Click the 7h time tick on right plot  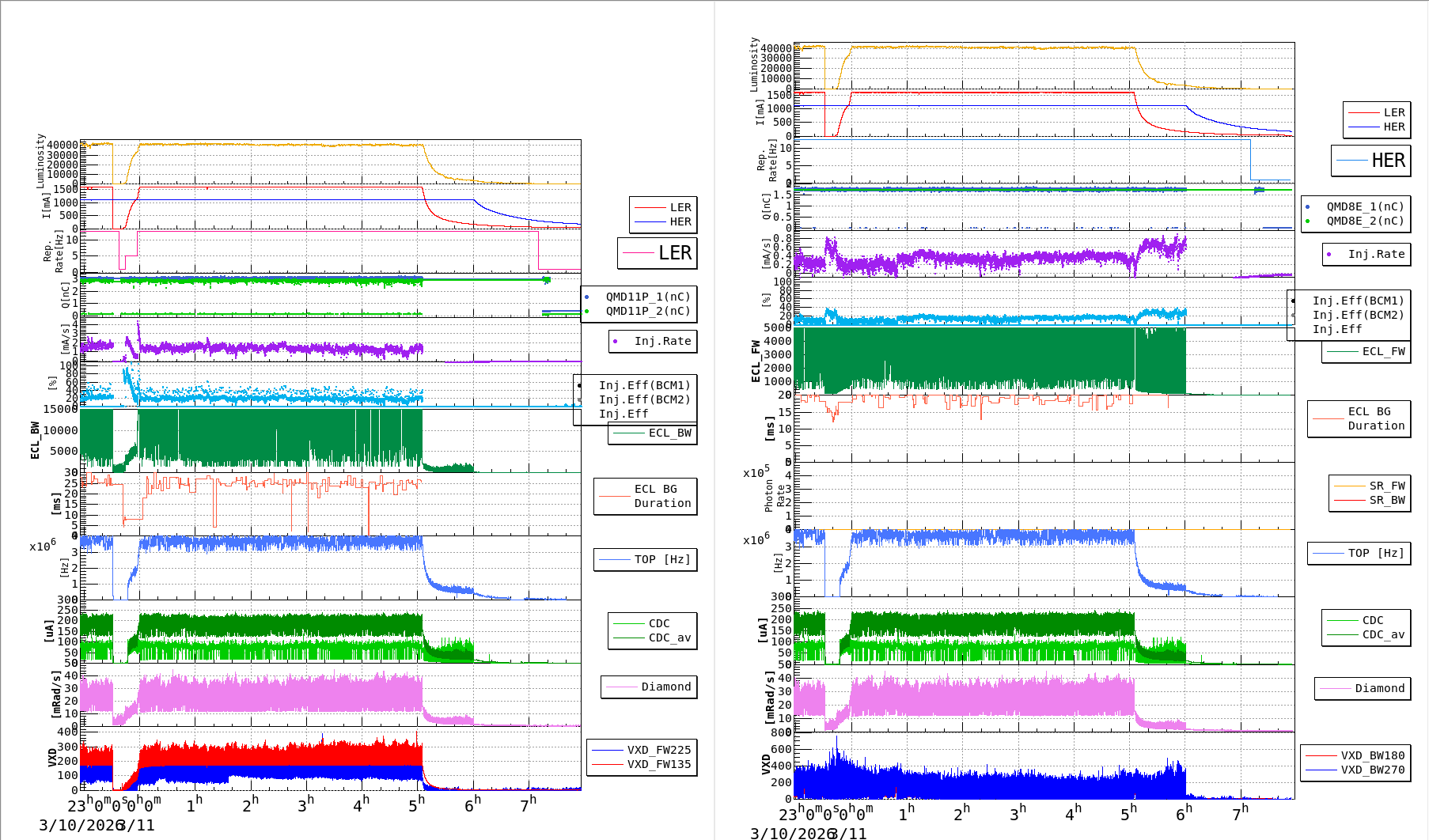coord(1240,812)
